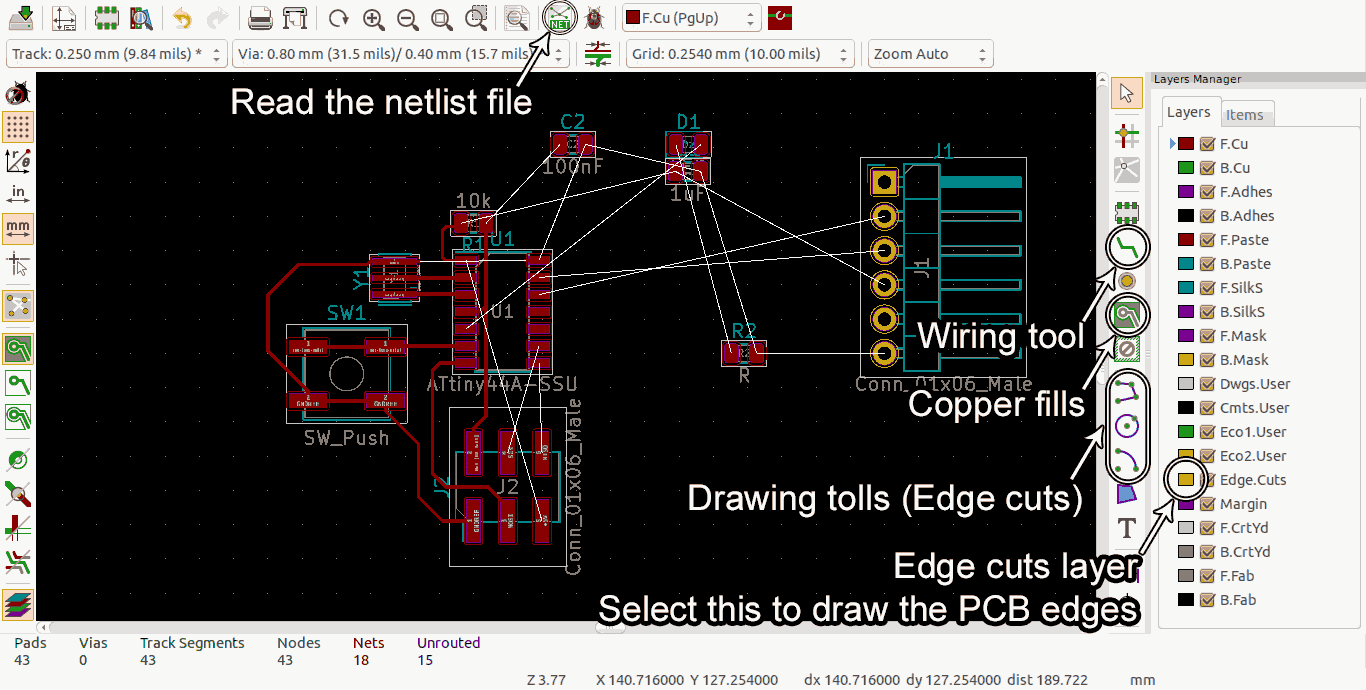Click the Zoom in magnifier icon

[x=373, y=17]
